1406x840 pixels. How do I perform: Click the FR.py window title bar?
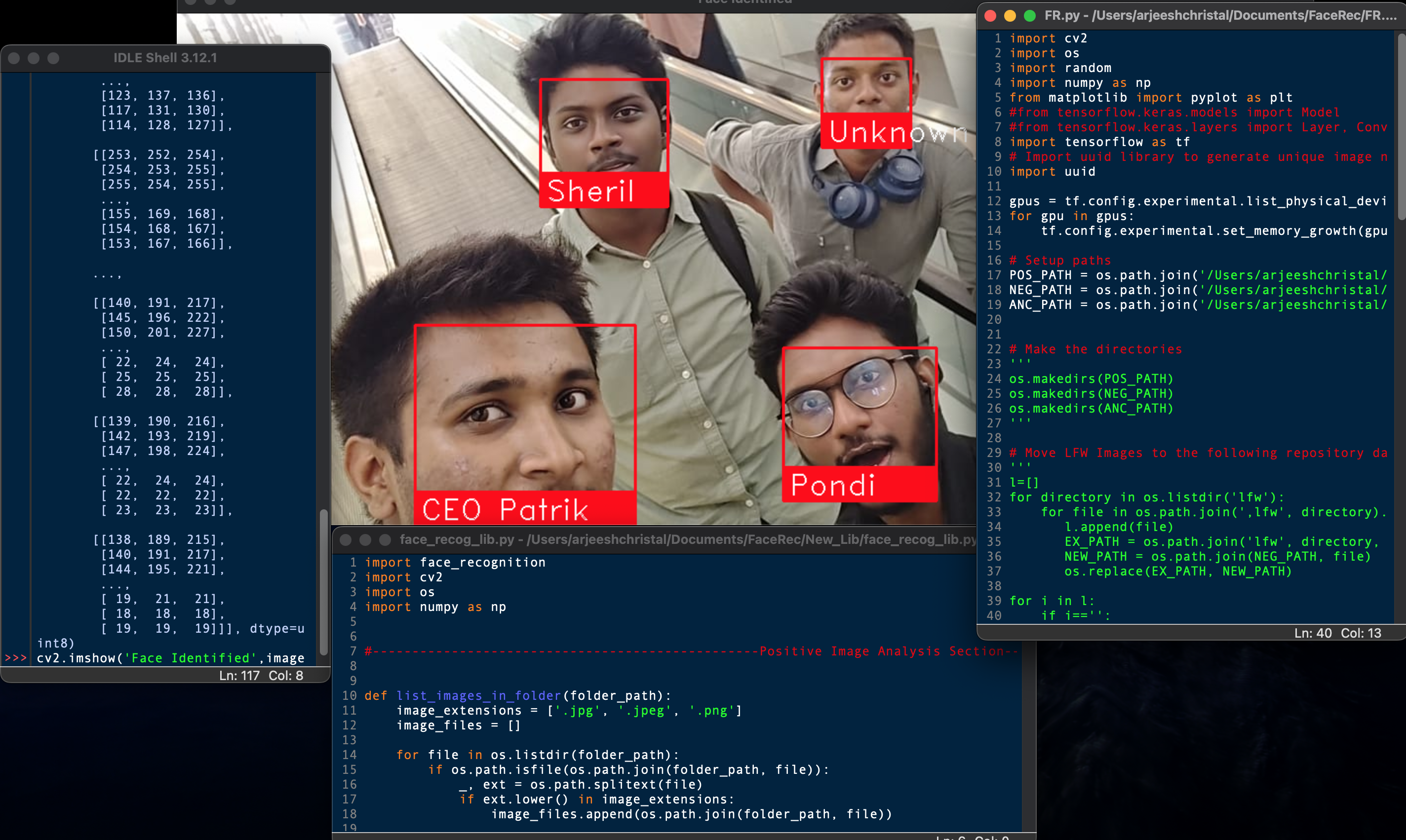[x=1189, y=15]
